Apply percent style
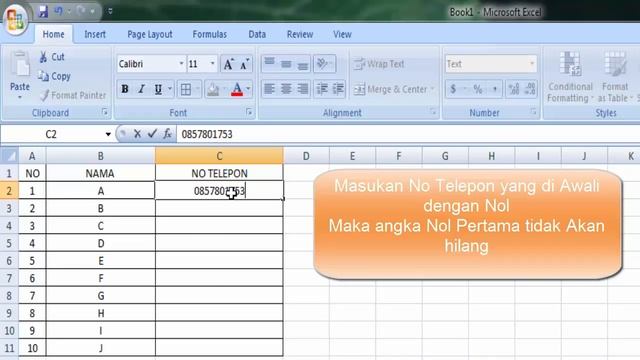The height and width of the screenshot is (360, 640). [478, 89]
